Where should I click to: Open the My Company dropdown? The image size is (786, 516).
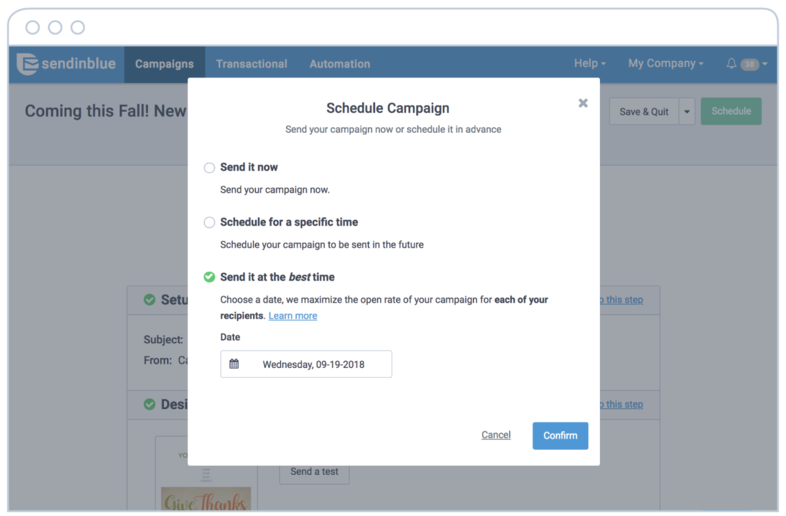666,63
